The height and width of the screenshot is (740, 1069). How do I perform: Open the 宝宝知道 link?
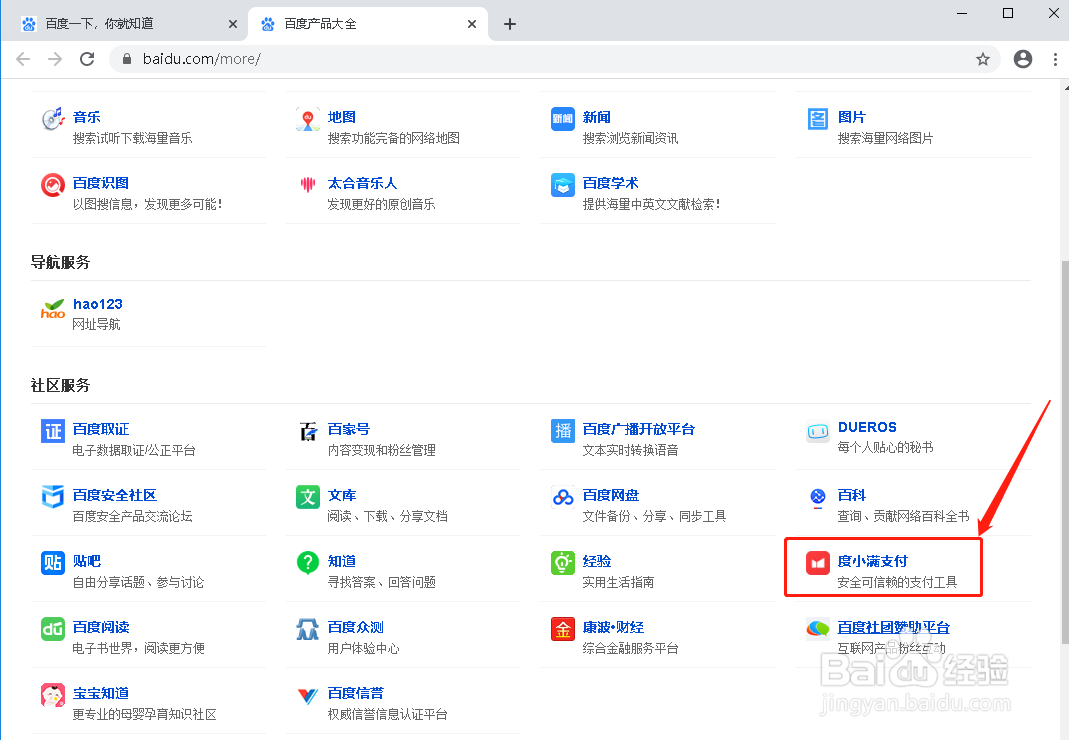pyautogui.click(x=101, y=694)
